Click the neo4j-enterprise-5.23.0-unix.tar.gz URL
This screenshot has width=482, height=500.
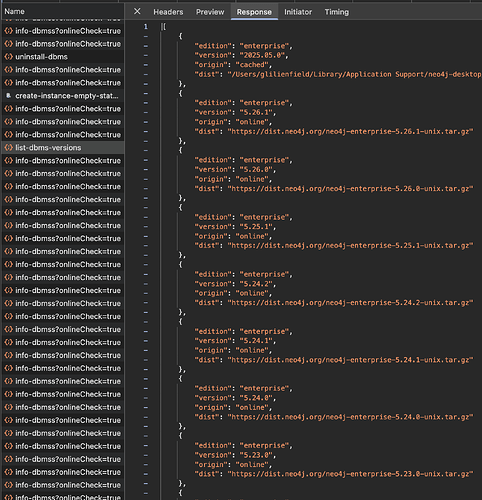click(x=350, y=474)
